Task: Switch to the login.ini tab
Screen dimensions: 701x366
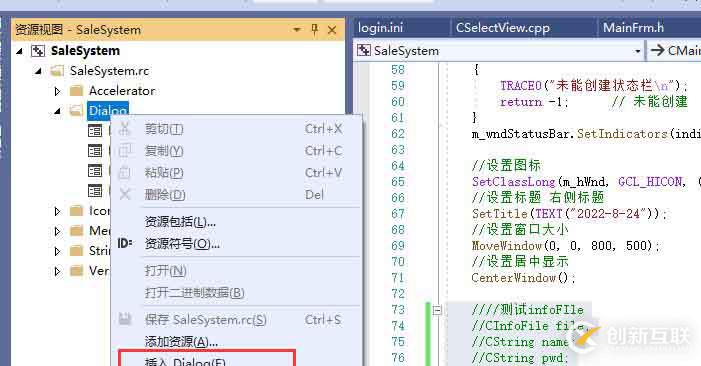Action: click(380, 28)
